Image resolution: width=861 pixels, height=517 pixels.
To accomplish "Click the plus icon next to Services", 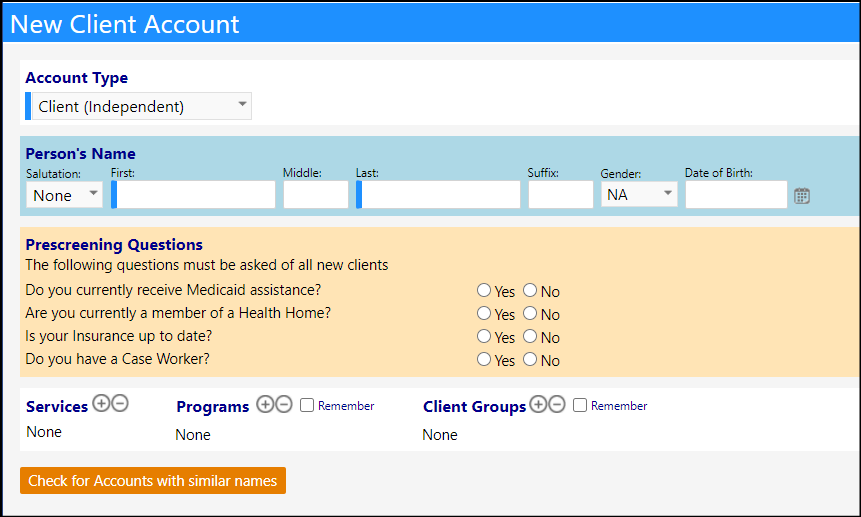I will click(101, 403).
